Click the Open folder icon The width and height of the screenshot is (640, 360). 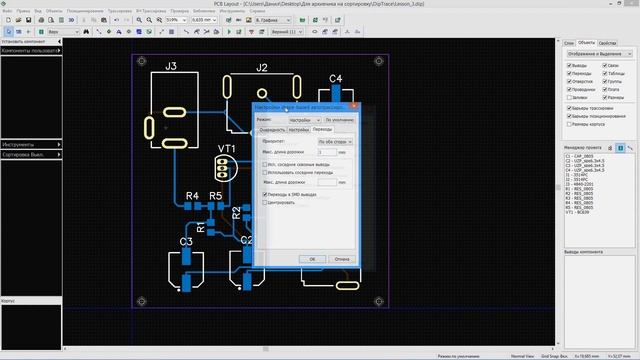[18, 20]
